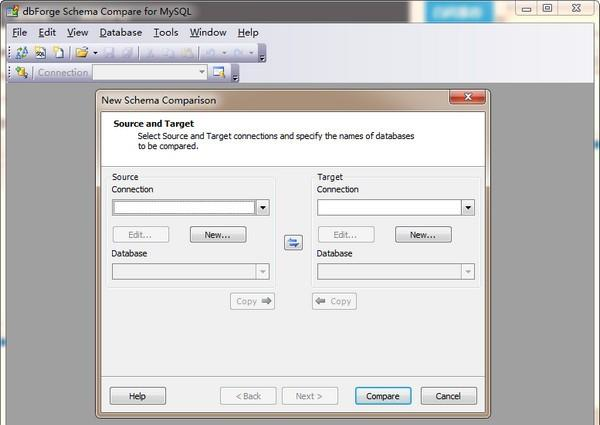
Task: Open main toolbar options overflow arrow
Action: point(262,53)
